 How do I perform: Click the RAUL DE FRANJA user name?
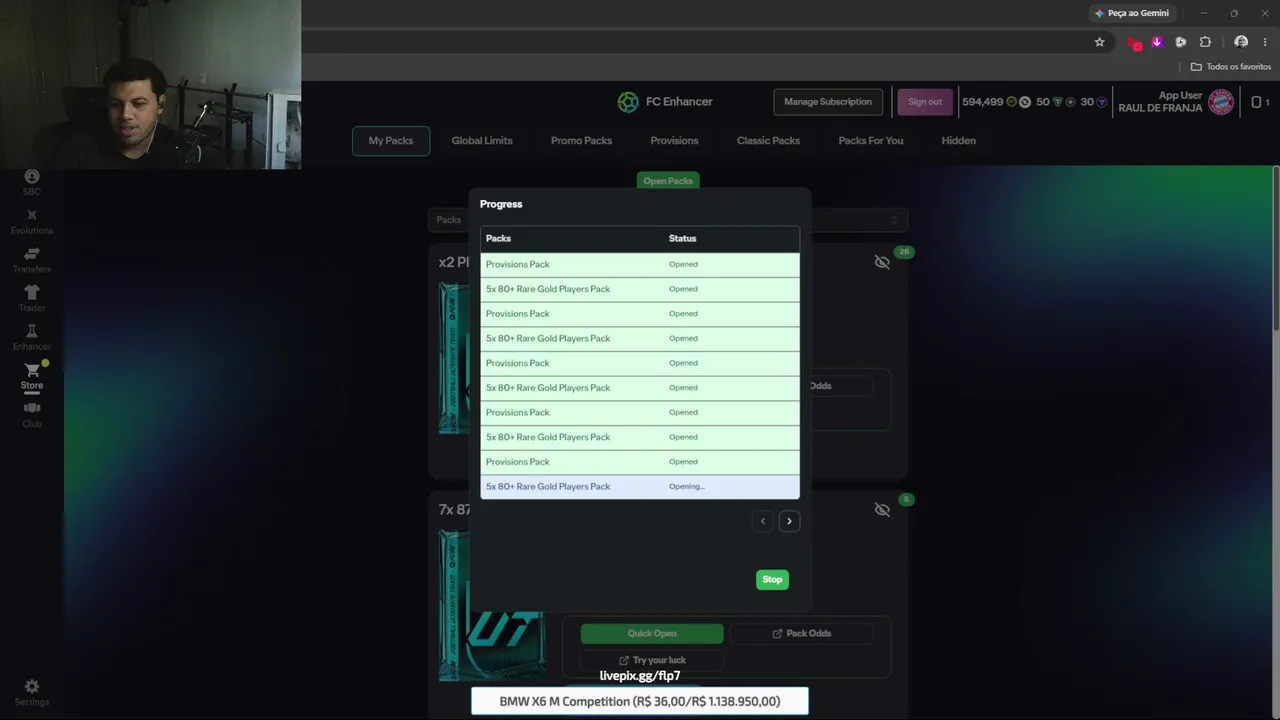(1160, 108)
